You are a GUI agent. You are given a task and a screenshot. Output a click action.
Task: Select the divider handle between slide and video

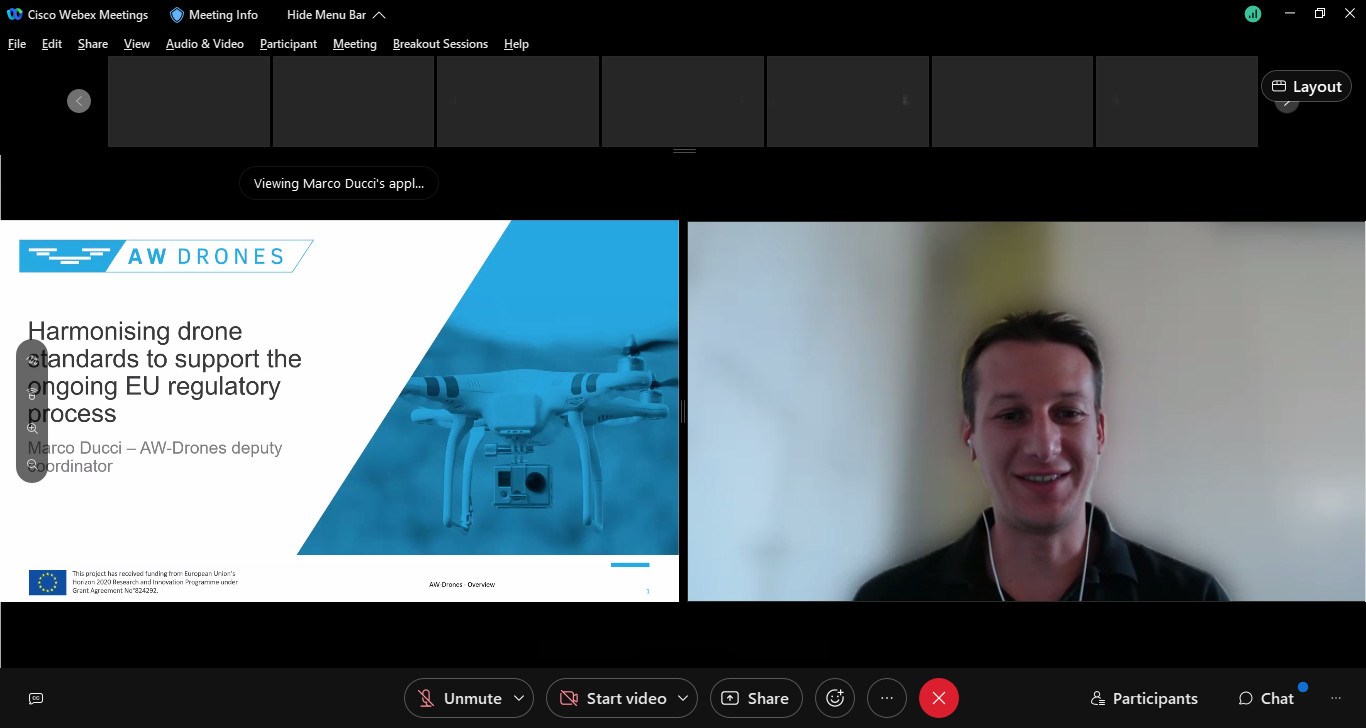[x=683, y=411]
